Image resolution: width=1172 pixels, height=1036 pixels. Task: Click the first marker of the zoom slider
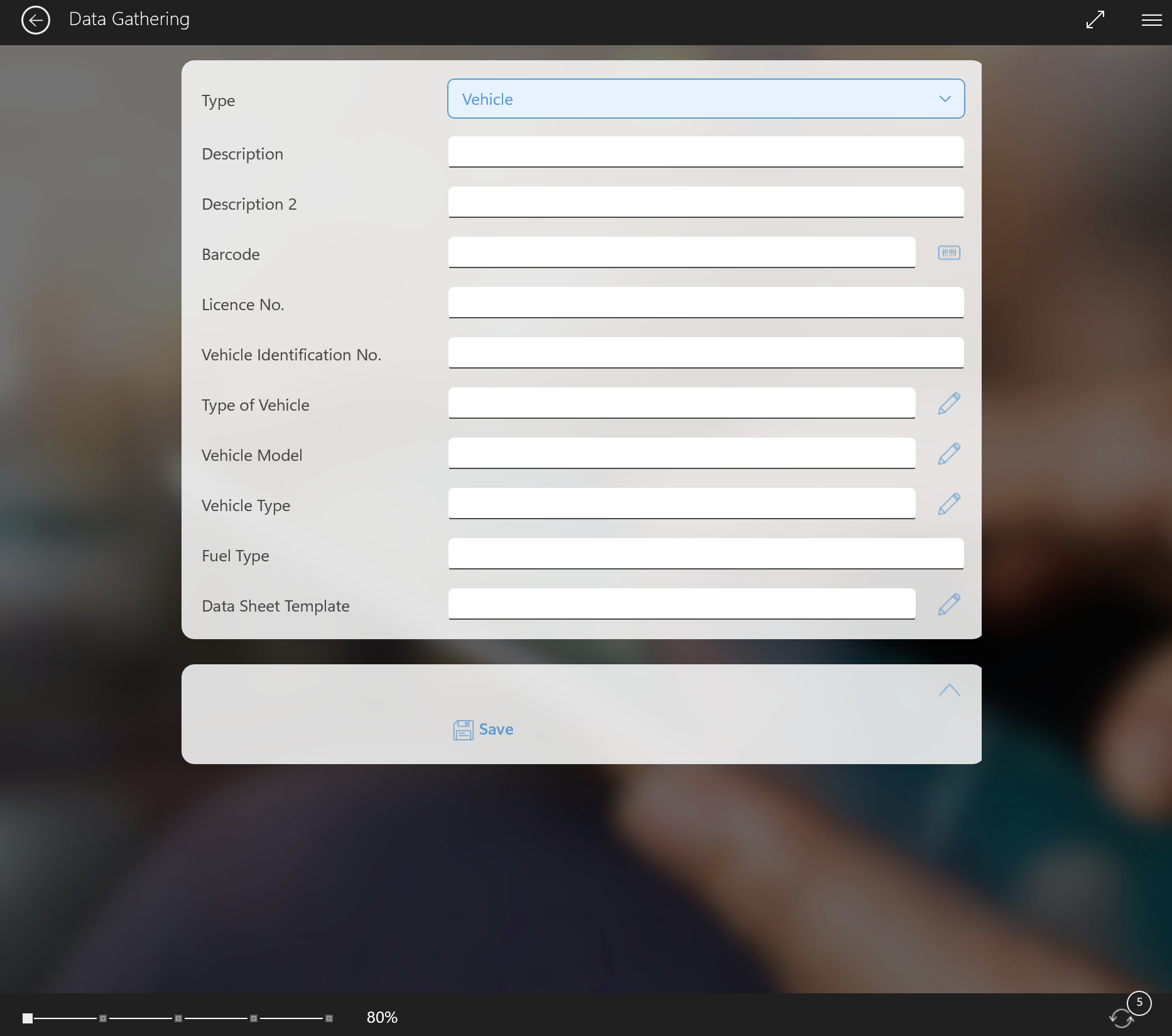[28, 1018]
